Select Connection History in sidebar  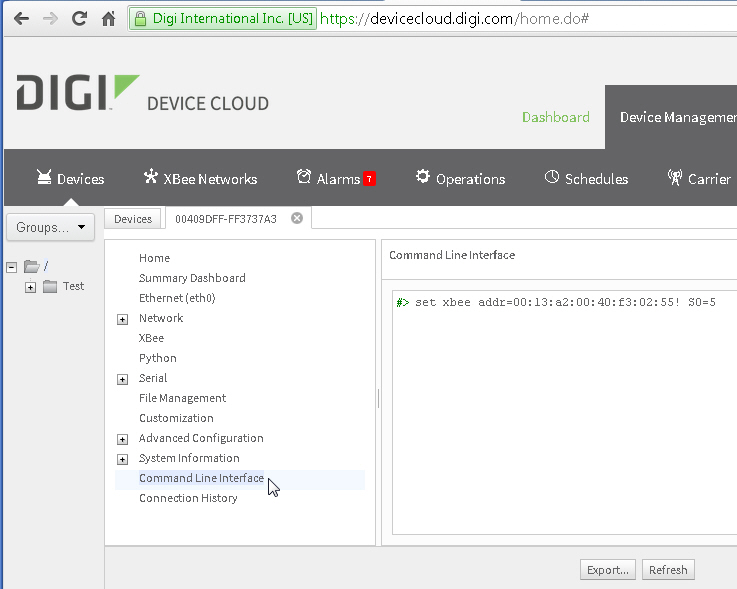pos(188,498)
